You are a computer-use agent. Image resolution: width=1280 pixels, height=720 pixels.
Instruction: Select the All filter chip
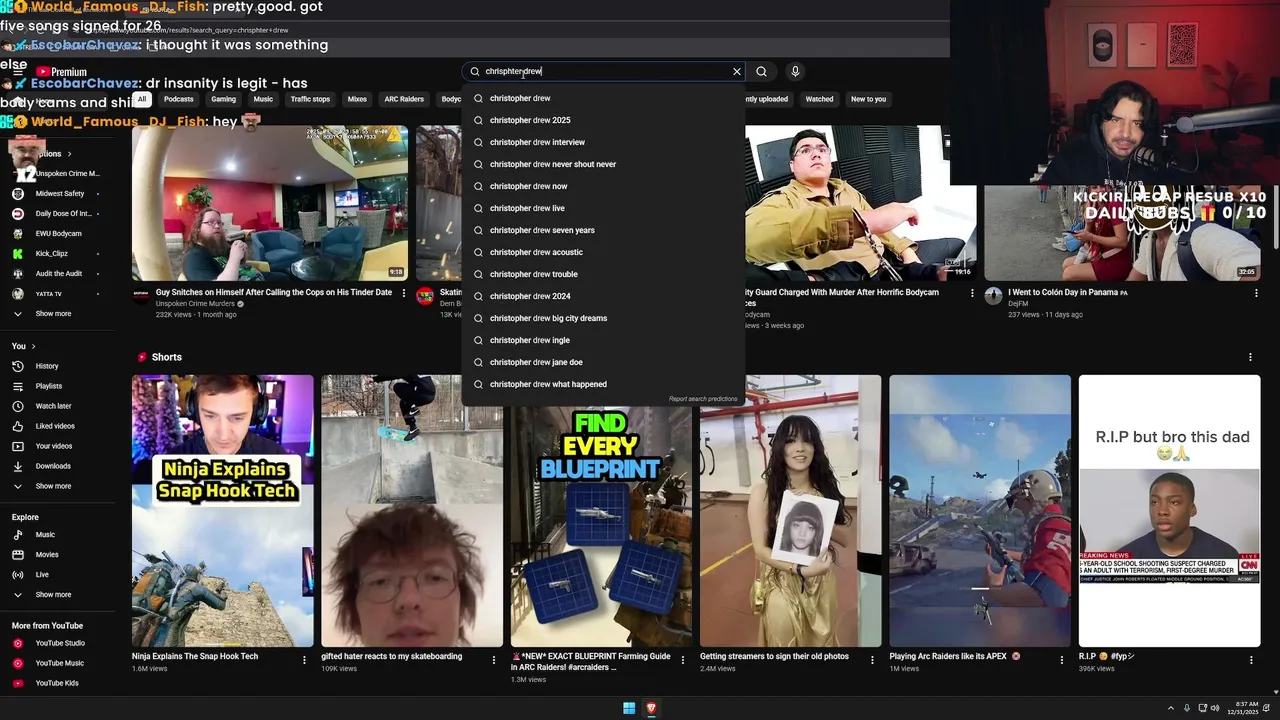pos(142,99)
